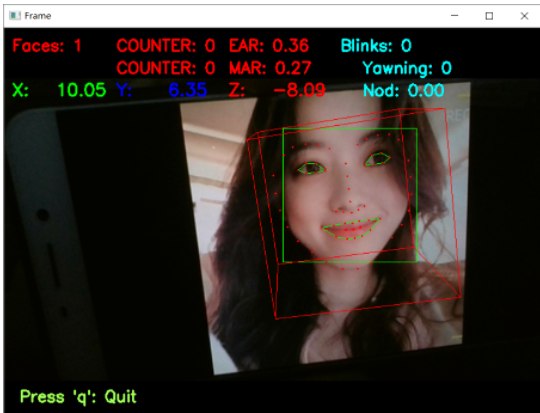This screenshot has width=540, height=413.
Task: Click the Nod: 0.00 readout
Action: tap(404, 91)
